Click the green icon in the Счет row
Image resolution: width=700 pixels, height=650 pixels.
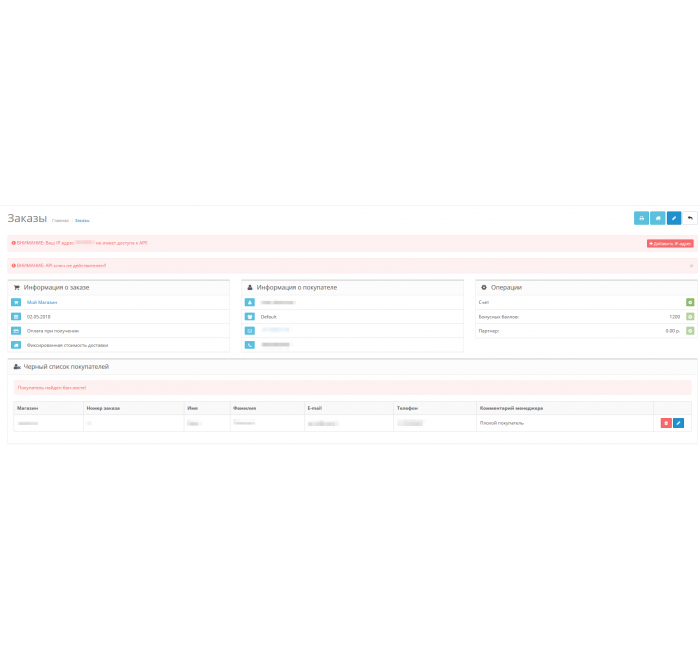pos(690,302)
